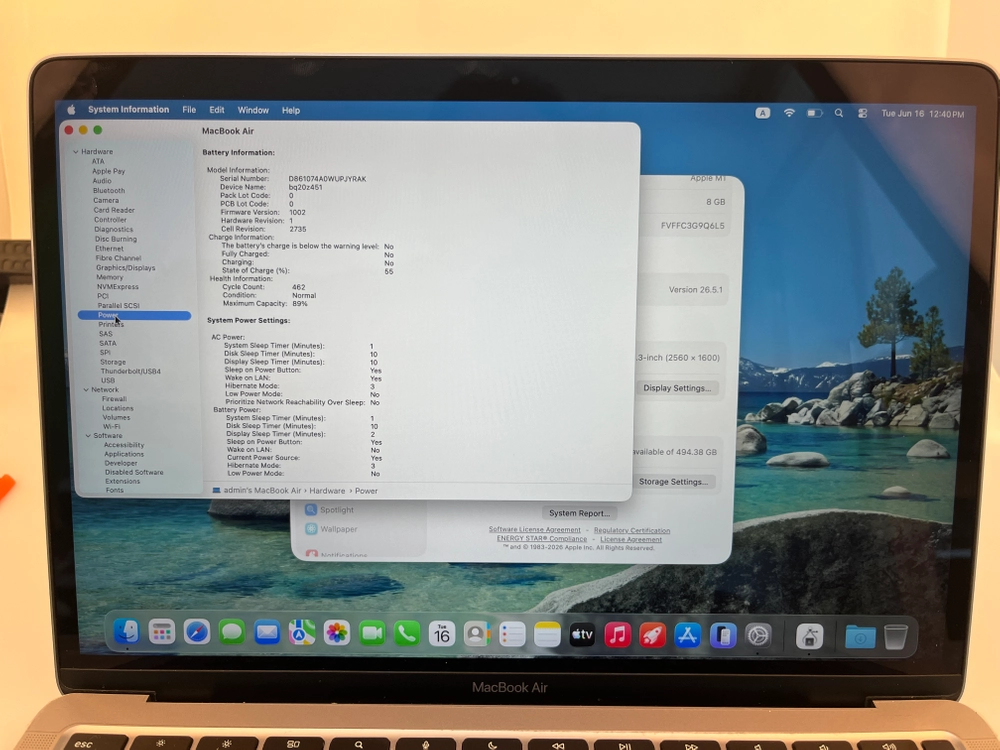1000x750 pixels.
Task: Select Printers in the sidebar
Action: (x=111, y=325)
